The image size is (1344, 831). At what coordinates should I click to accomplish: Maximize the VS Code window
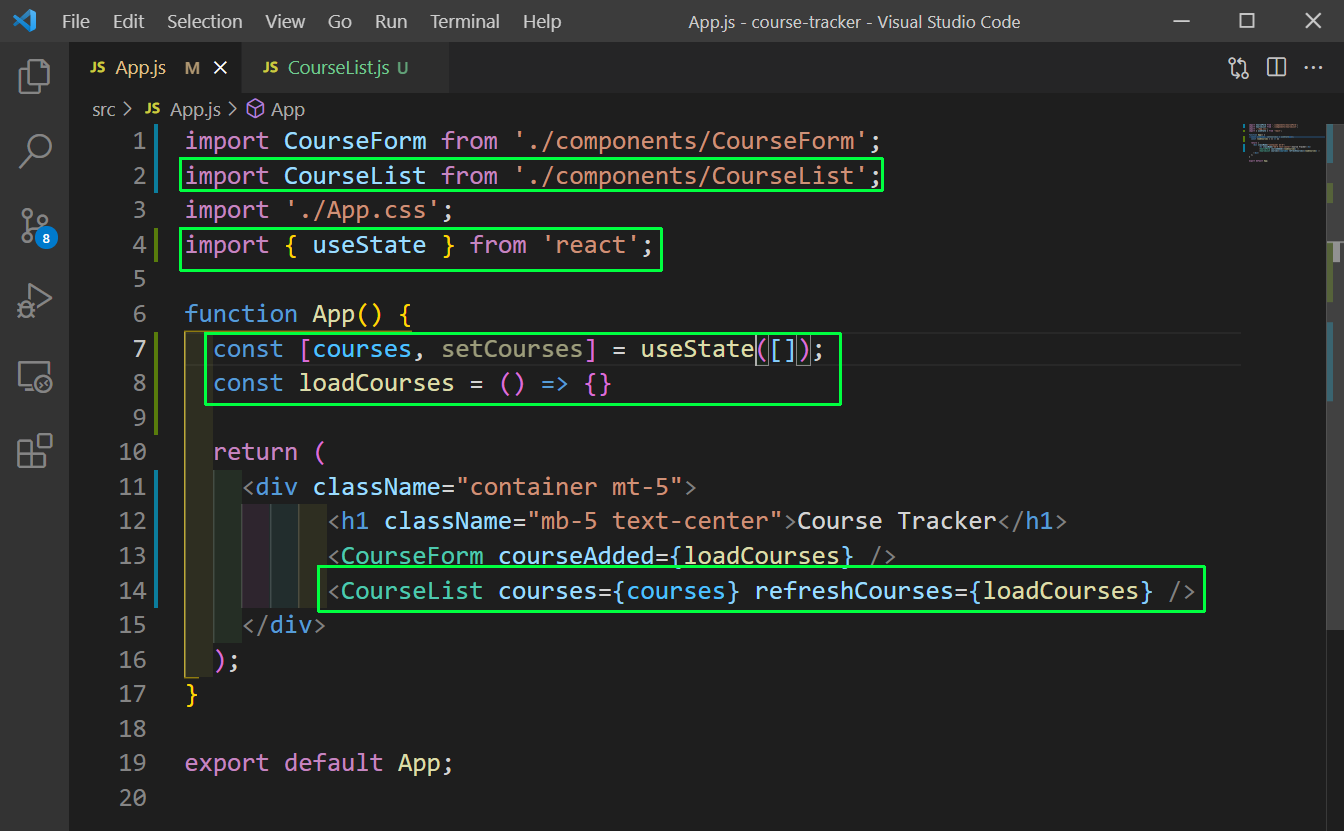pos(1247,21)
